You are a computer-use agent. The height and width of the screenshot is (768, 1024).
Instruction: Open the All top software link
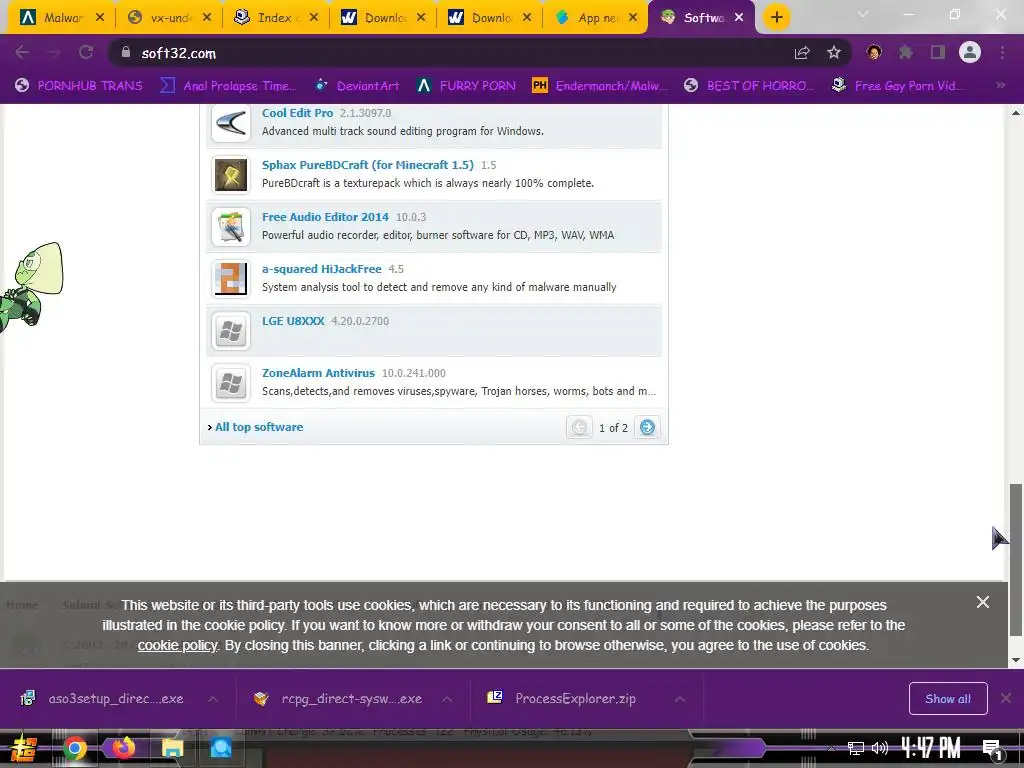pos(259,427)
